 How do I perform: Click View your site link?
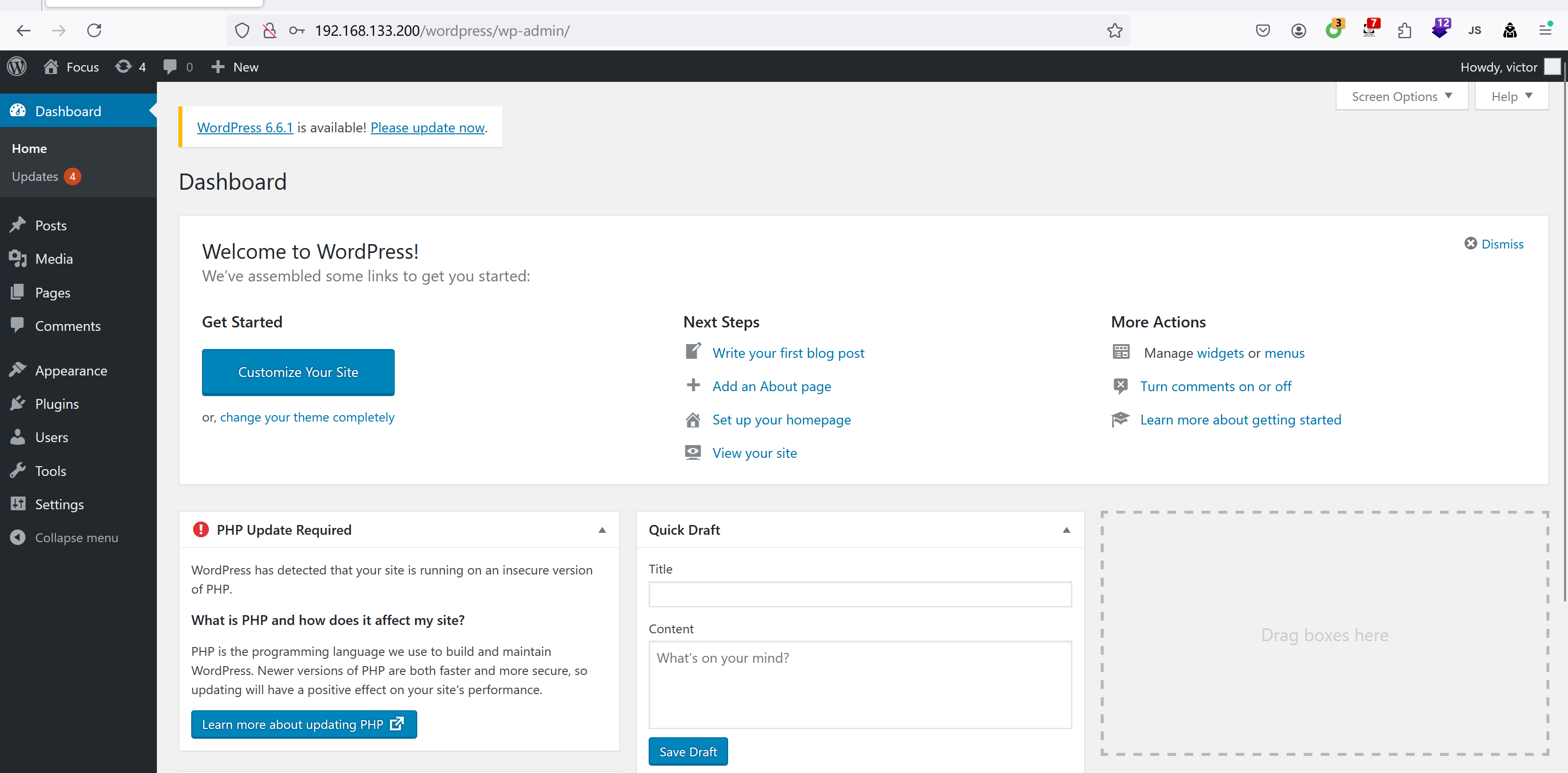coord(754,453)
